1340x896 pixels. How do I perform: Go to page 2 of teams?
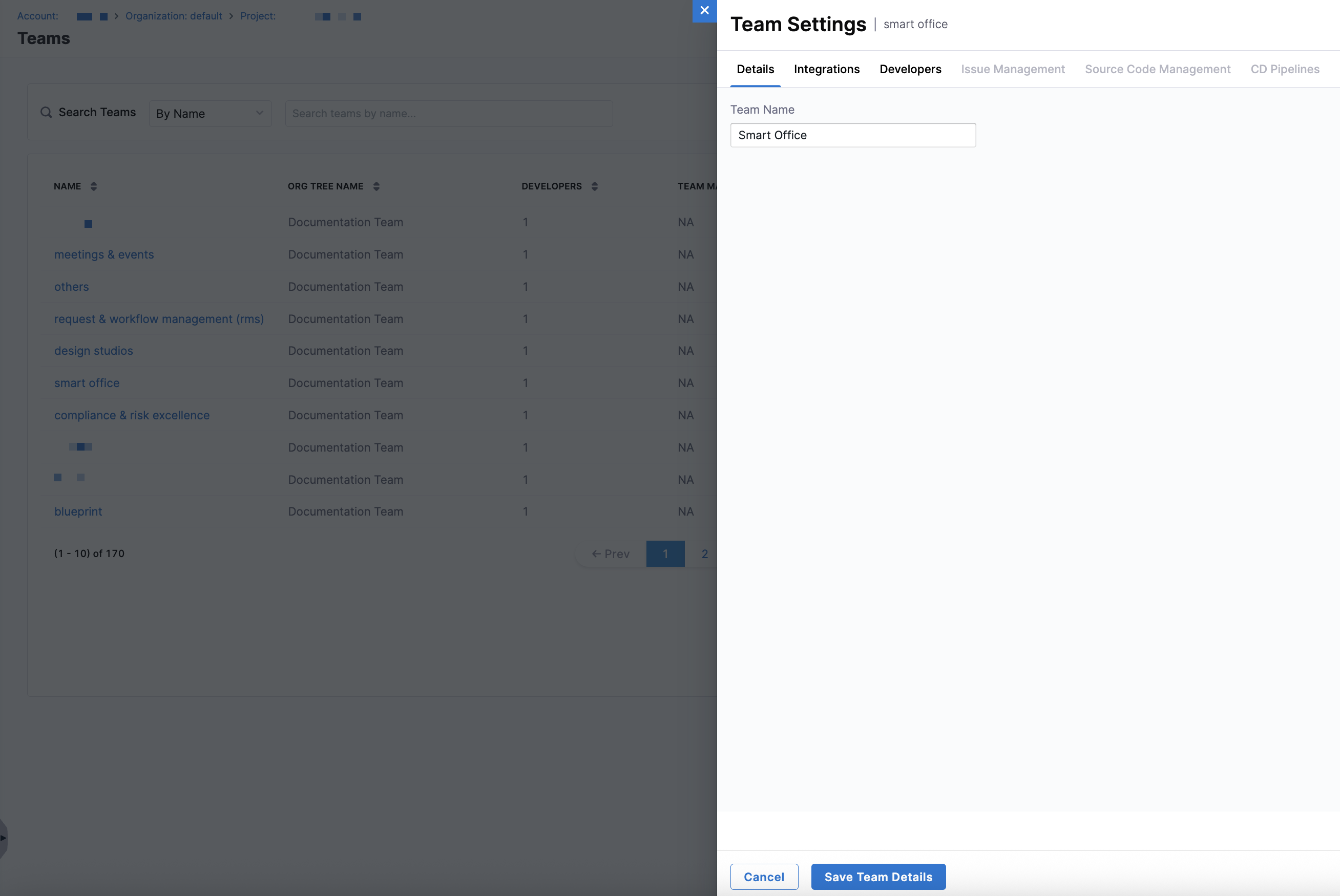pyautogui.click(x=704, y=553)
